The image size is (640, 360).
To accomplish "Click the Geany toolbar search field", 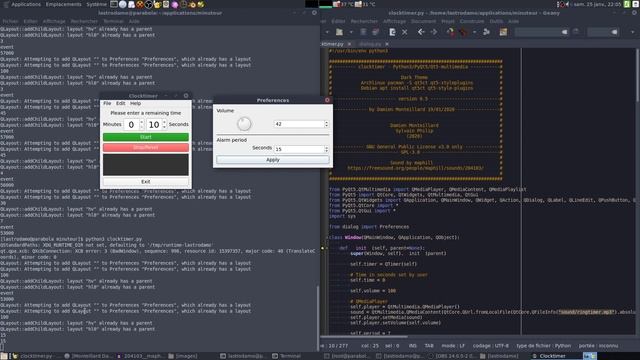I will click(541, 32).
